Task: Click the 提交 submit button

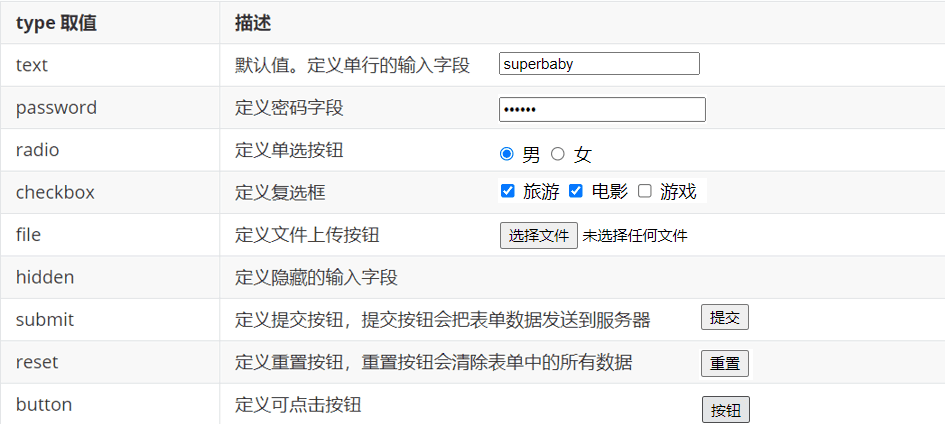Action: [x=724, y=317]
